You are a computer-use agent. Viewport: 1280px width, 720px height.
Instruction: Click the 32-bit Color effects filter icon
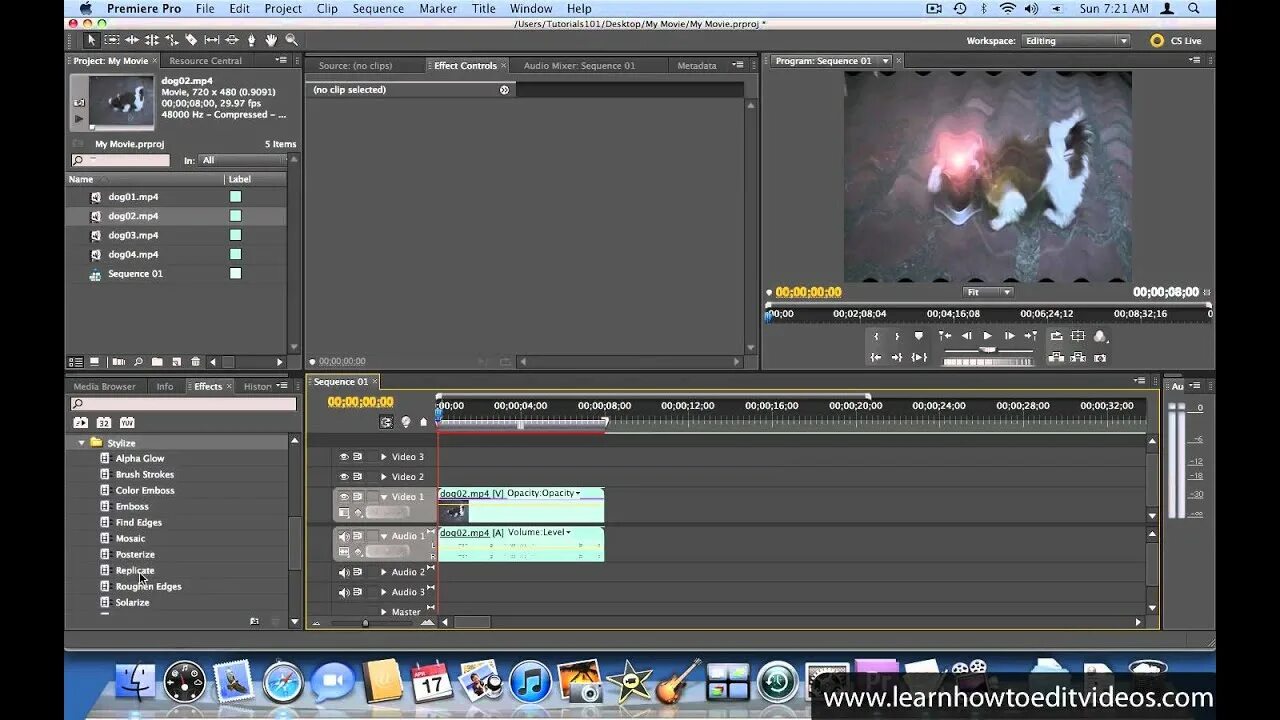pos(104,423)
